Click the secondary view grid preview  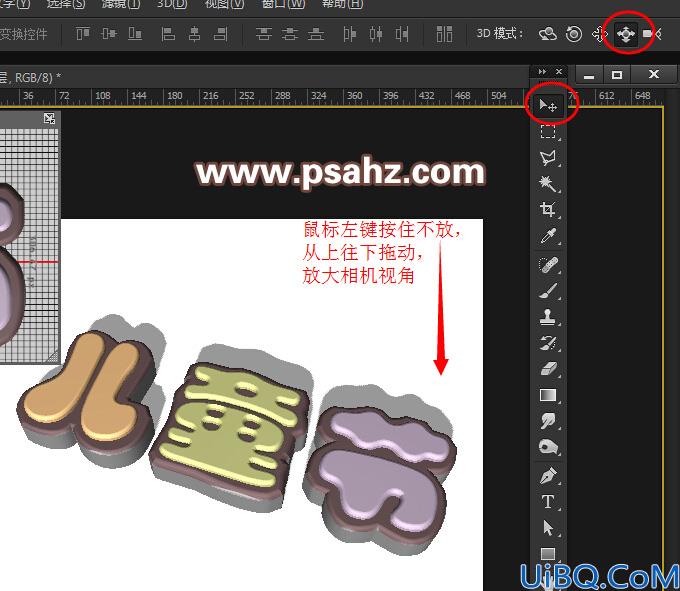point(29,243)
